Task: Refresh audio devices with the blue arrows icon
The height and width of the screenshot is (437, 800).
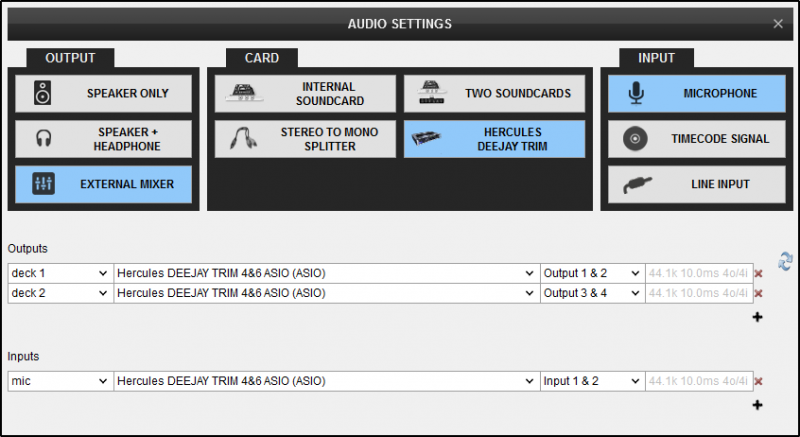Action: click(785, 261)
